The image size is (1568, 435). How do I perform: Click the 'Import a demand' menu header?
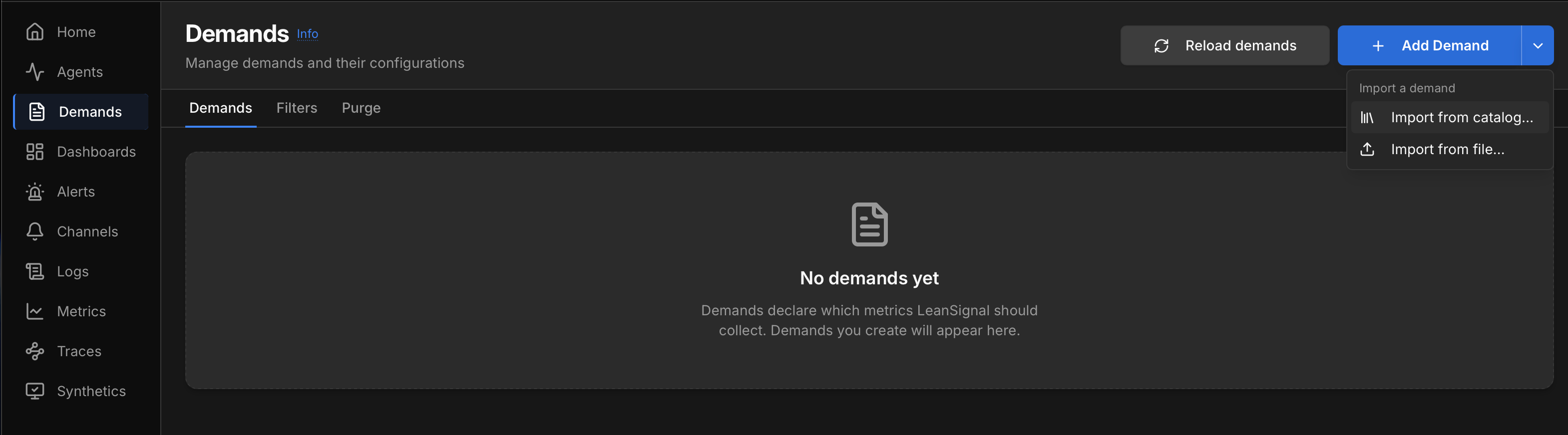1407,88
